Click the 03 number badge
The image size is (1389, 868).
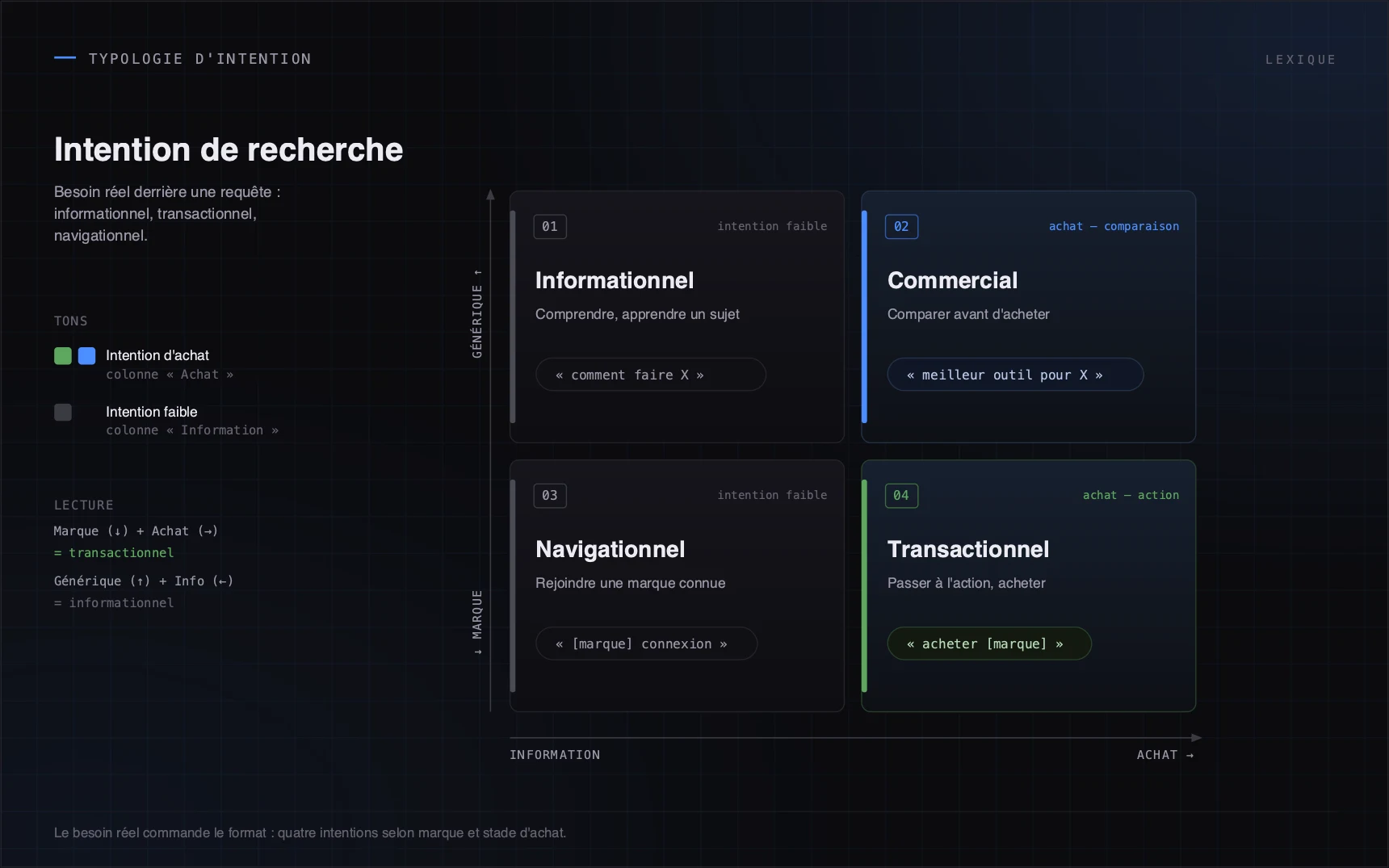(550, 496)
